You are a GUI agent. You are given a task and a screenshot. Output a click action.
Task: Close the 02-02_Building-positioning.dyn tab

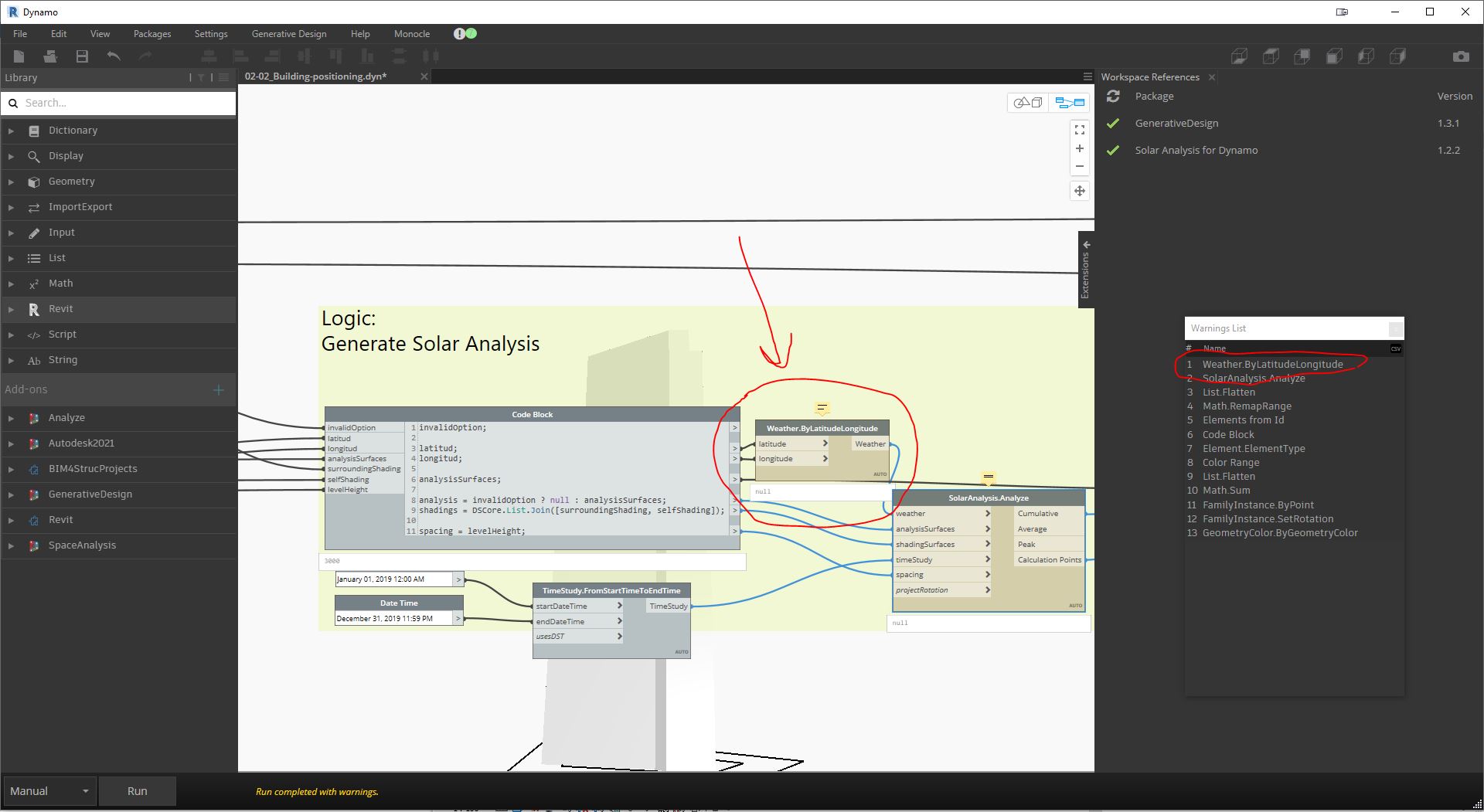424,76
